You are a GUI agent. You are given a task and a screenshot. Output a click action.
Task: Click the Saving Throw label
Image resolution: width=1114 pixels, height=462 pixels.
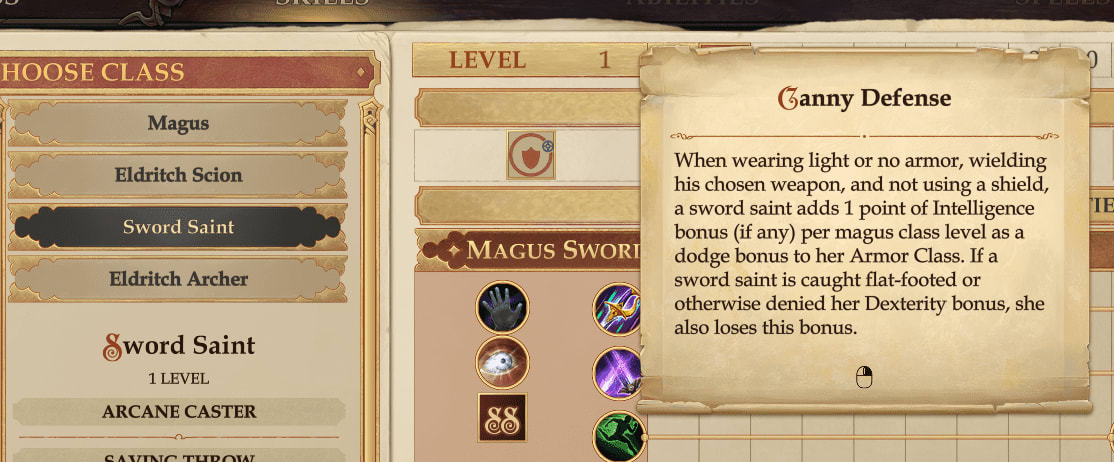tap(179, 458)
